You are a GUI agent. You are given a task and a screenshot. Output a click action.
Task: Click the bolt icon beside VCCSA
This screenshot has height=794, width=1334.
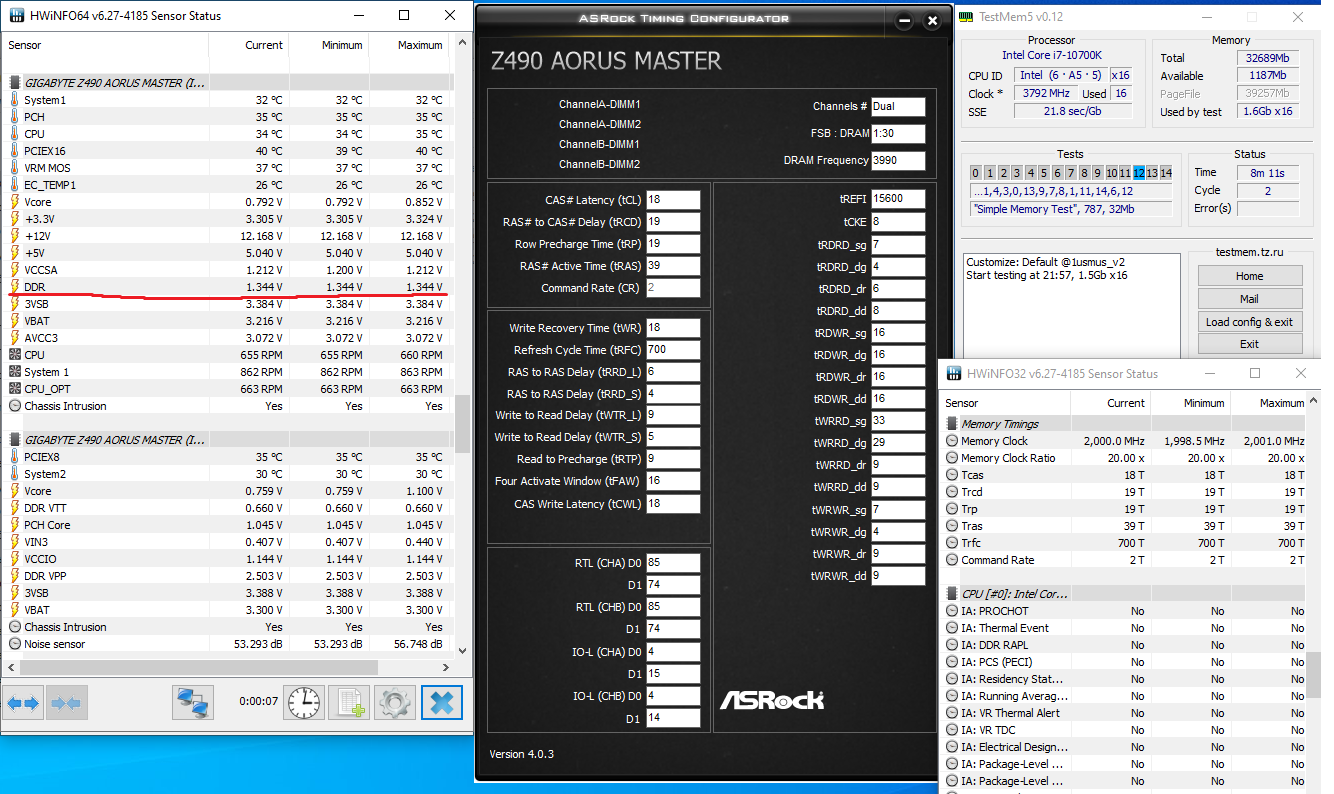[x=15, y=270]
